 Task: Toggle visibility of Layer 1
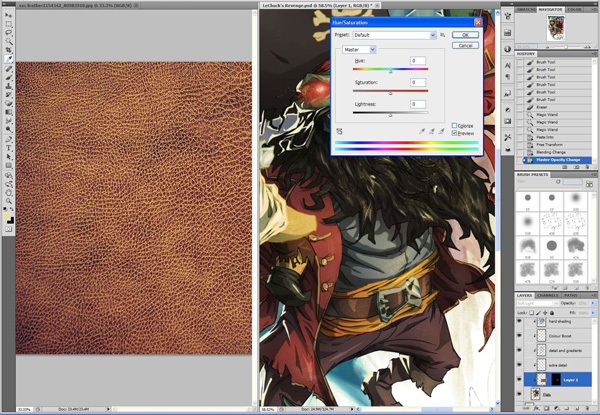pyautogui.click(x=519, y=379)
